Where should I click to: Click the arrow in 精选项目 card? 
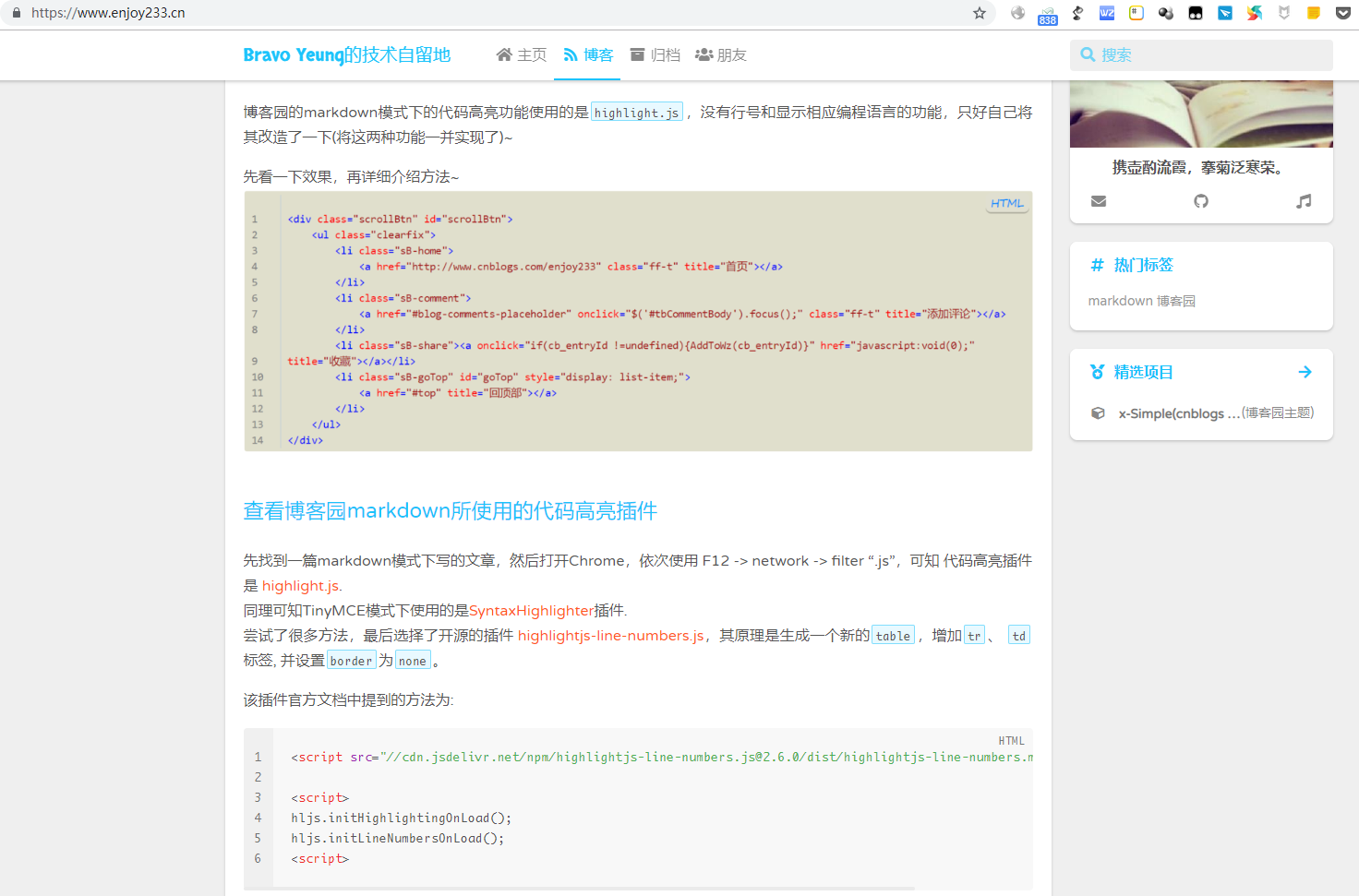(x=1305, y=372)
